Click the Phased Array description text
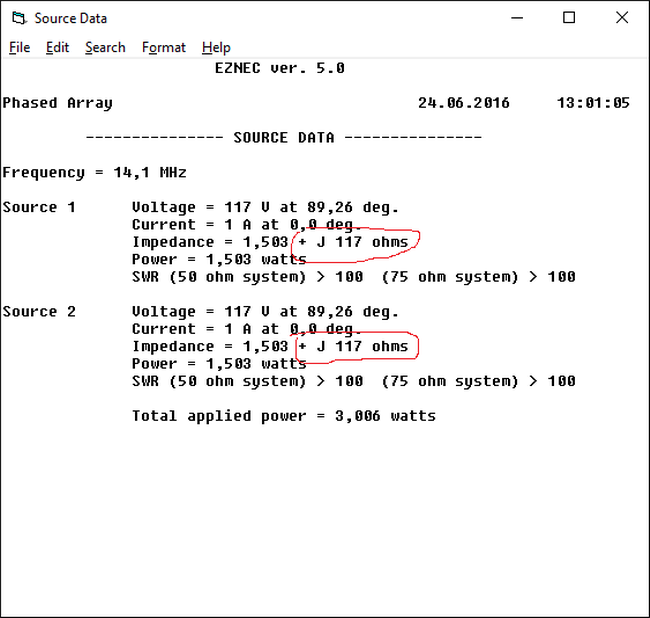650x618 pixels. click(x=57, y=103)
